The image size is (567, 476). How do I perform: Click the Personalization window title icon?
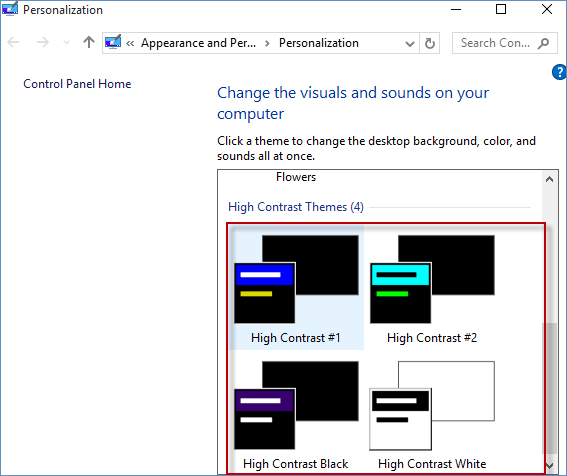[10, 9]
